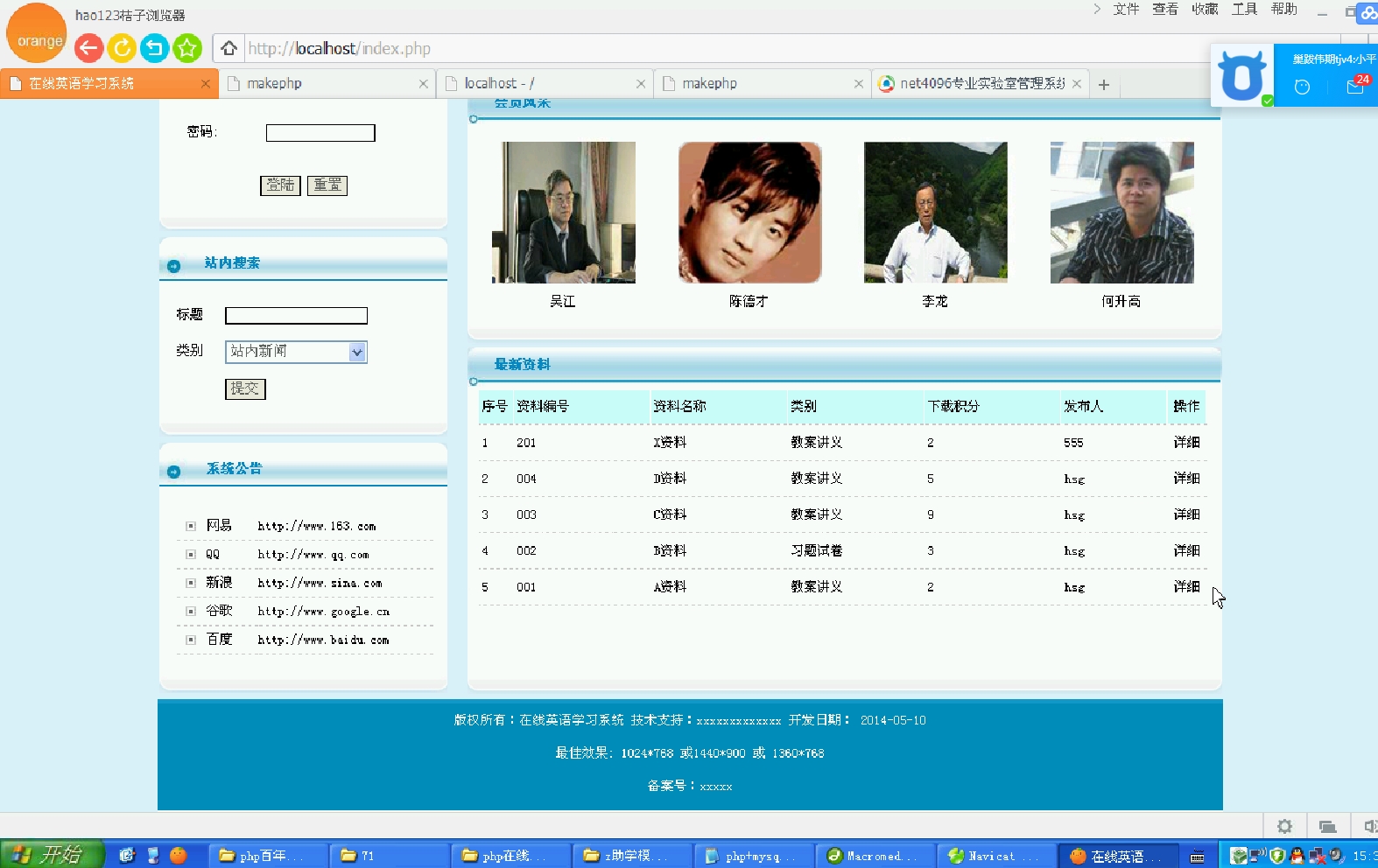Click the keyboard icon on the taskbar

[x=1197, y=856]
